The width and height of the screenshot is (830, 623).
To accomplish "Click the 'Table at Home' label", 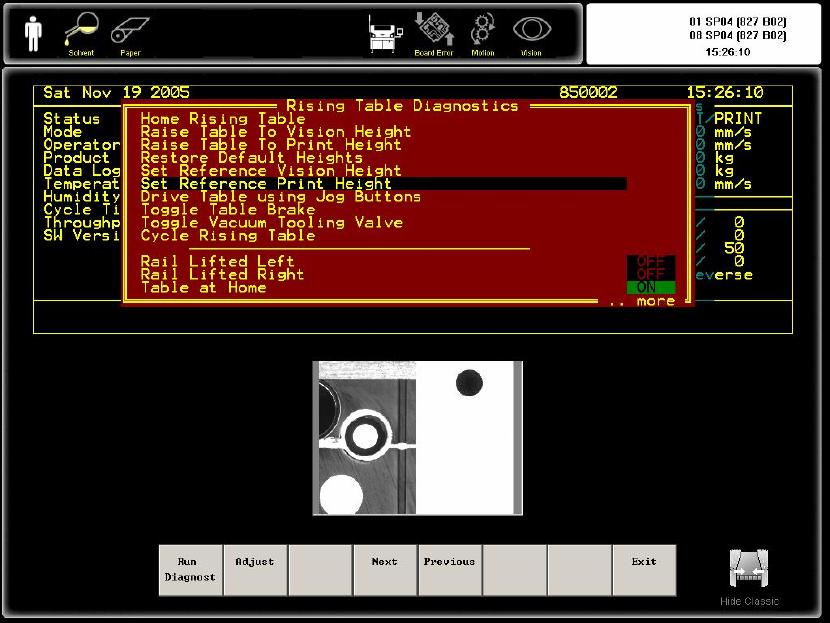I will click(203, 287).
